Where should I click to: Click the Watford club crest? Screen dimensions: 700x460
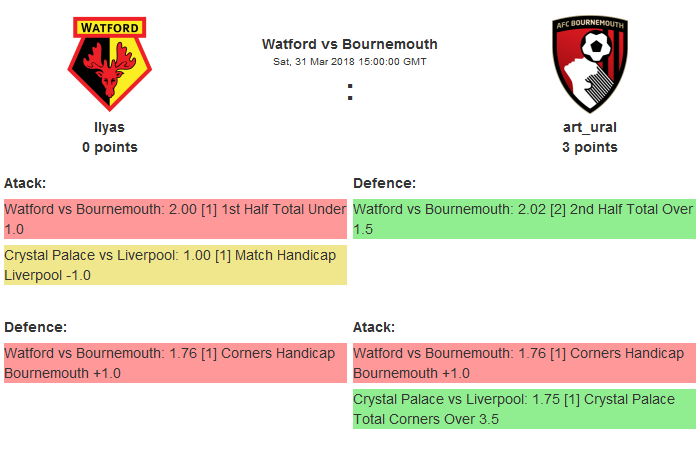[110, 63]
